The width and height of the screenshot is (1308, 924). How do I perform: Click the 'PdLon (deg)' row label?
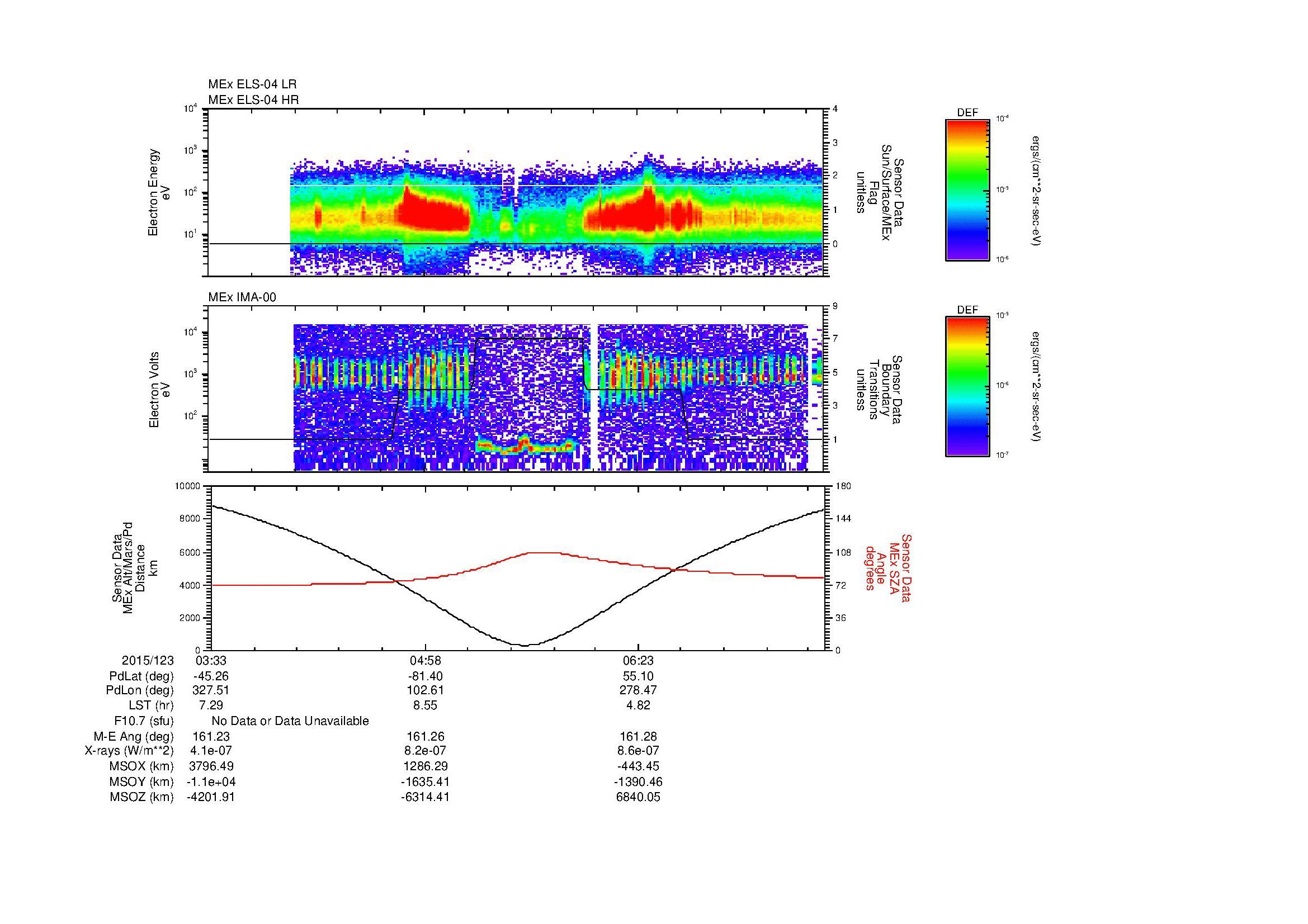[140, 690]
